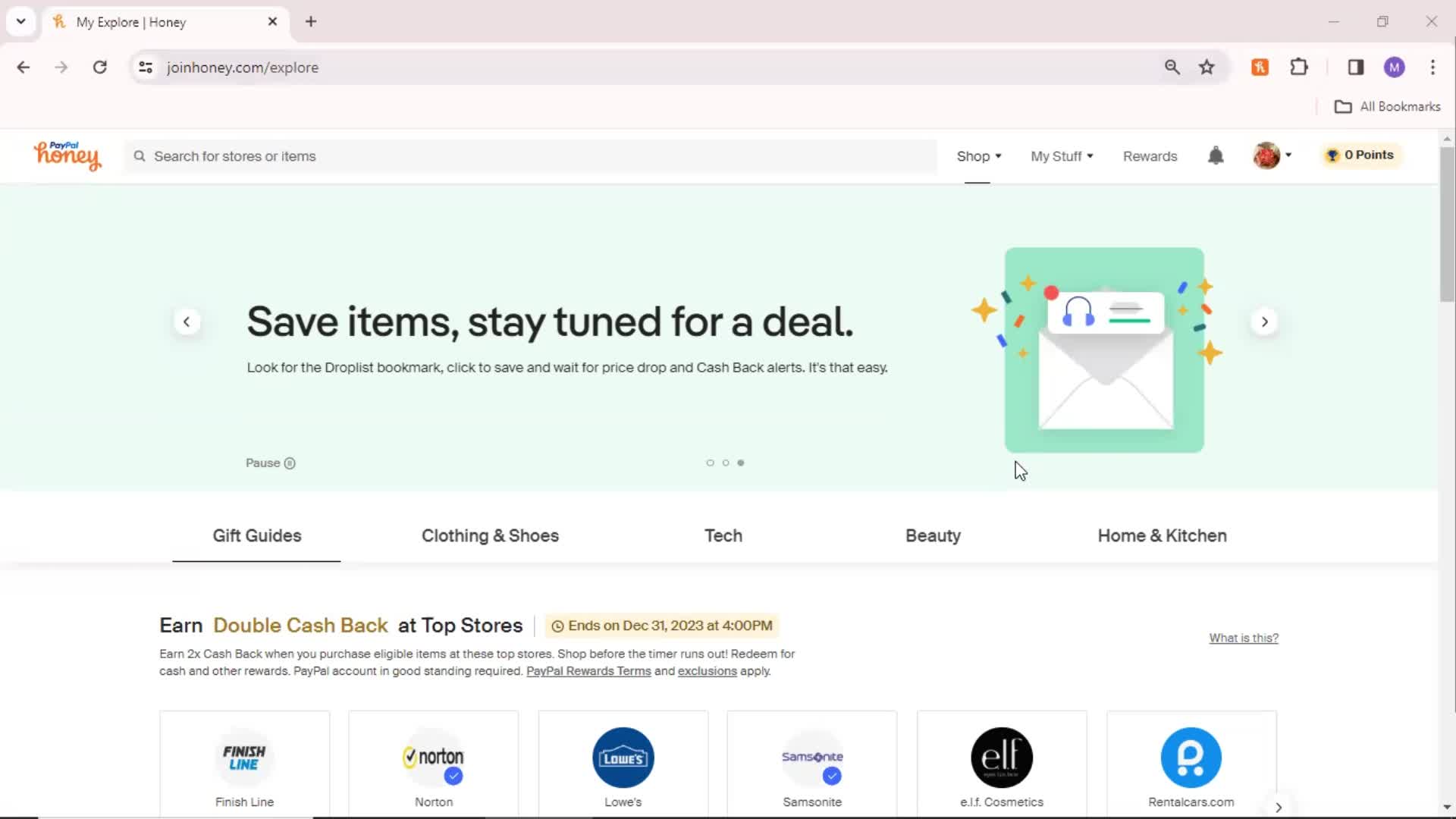Image resolution: width=1456 pixels, height=819 pixels.
Task: Expand the My Stuff dropdown menu
Action: coord(1061,155)
